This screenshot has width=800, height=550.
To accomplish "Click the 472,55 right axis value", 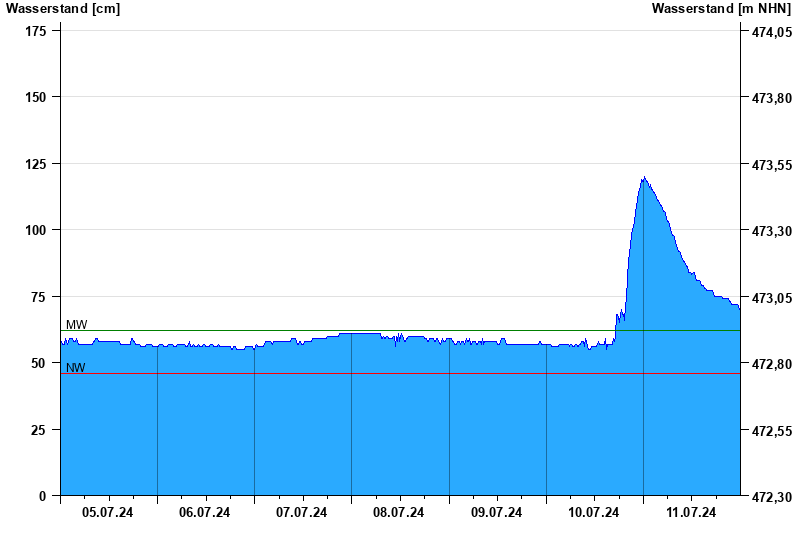I will click(772, 431).
